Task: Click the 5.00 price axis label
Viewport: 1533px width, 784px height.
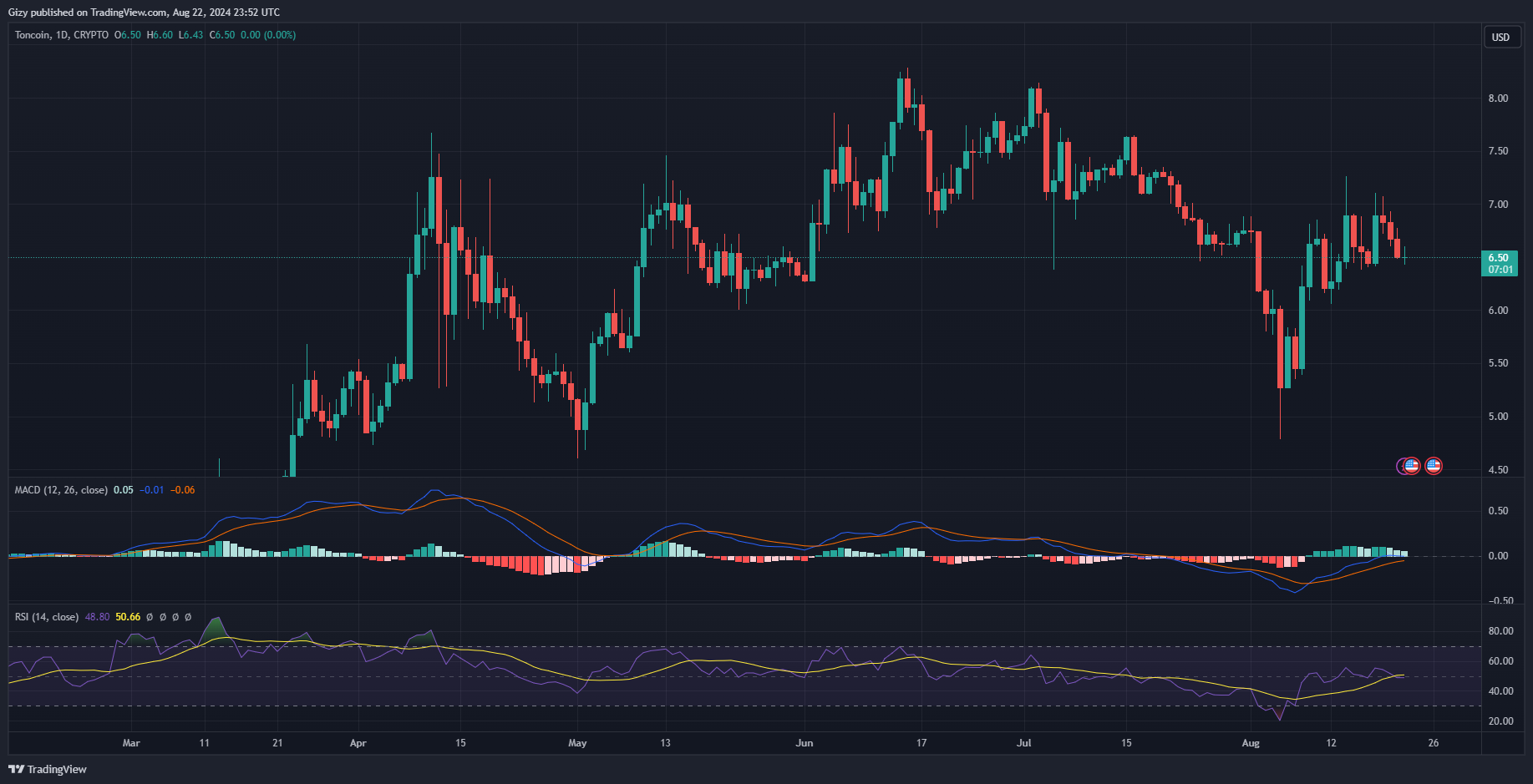Action: (x=1498, y=417)
